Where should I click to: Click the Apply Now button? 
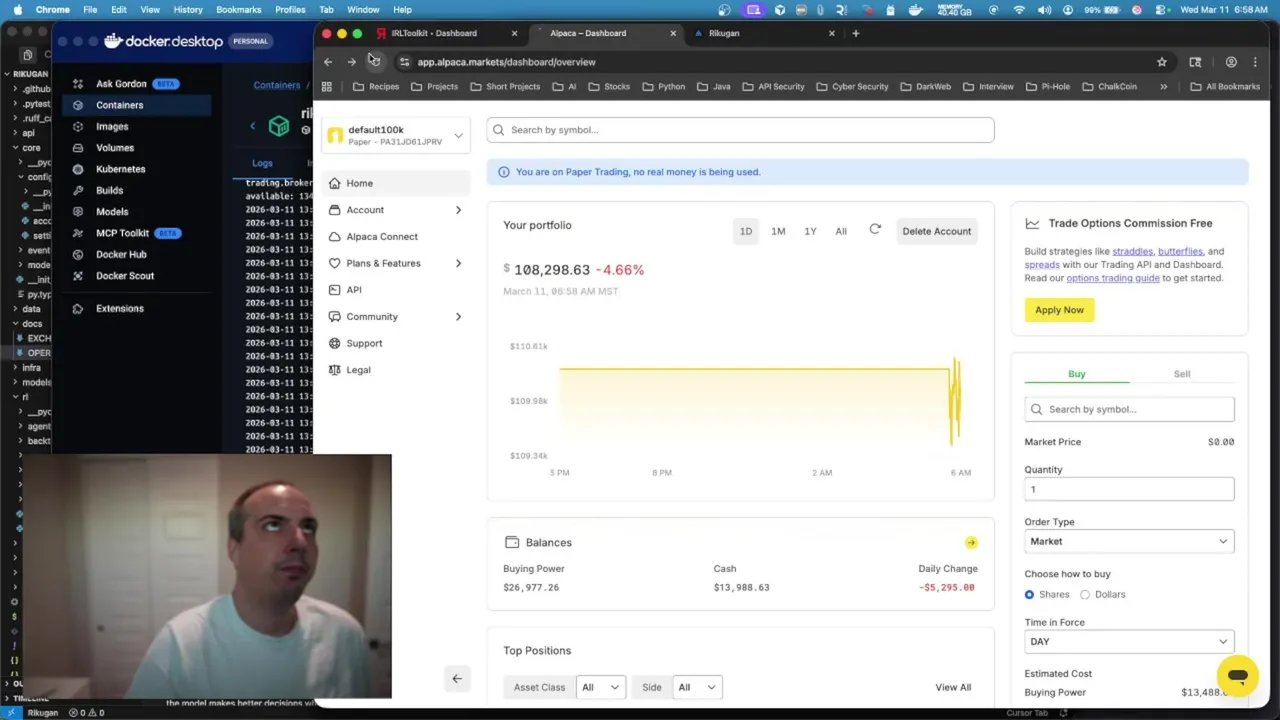1059,310
